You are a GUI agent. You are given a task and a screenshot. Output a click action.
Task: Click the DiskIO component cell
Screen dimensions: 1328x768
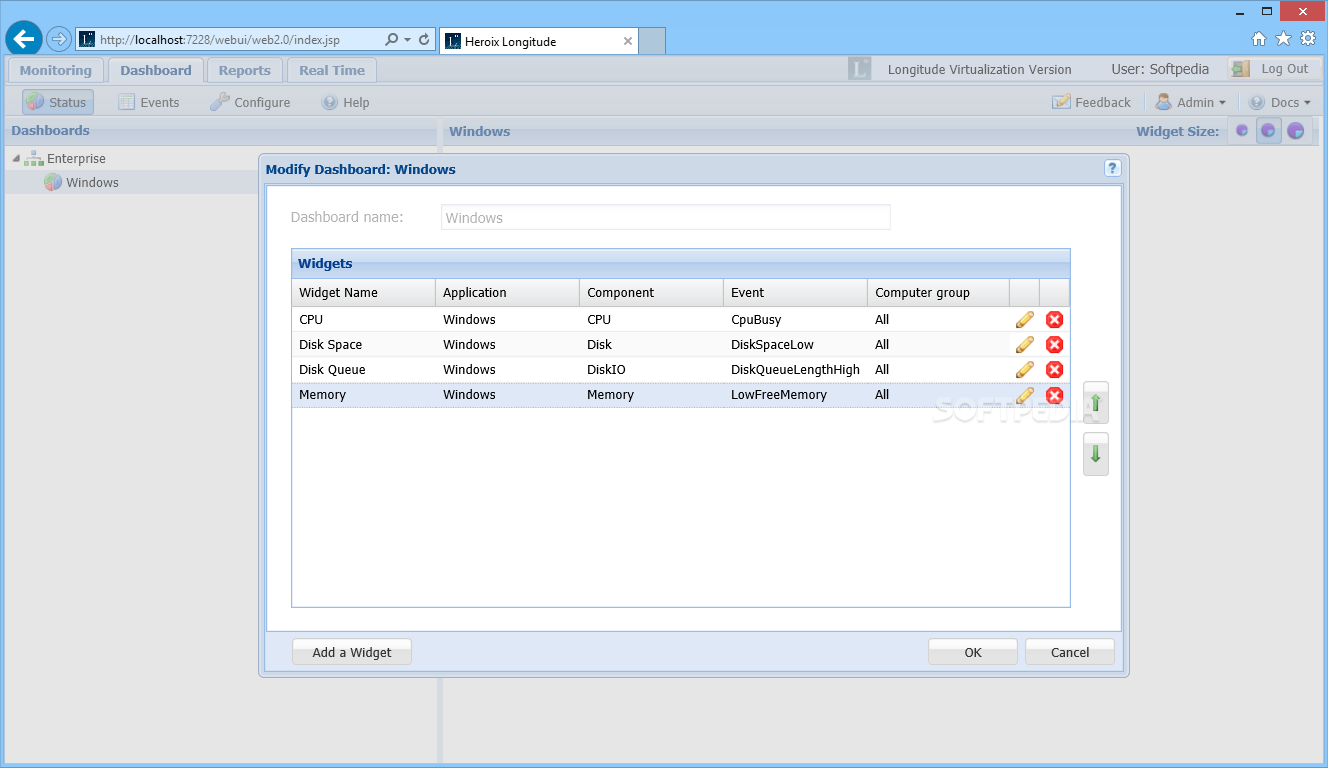[x=651, y=370]
